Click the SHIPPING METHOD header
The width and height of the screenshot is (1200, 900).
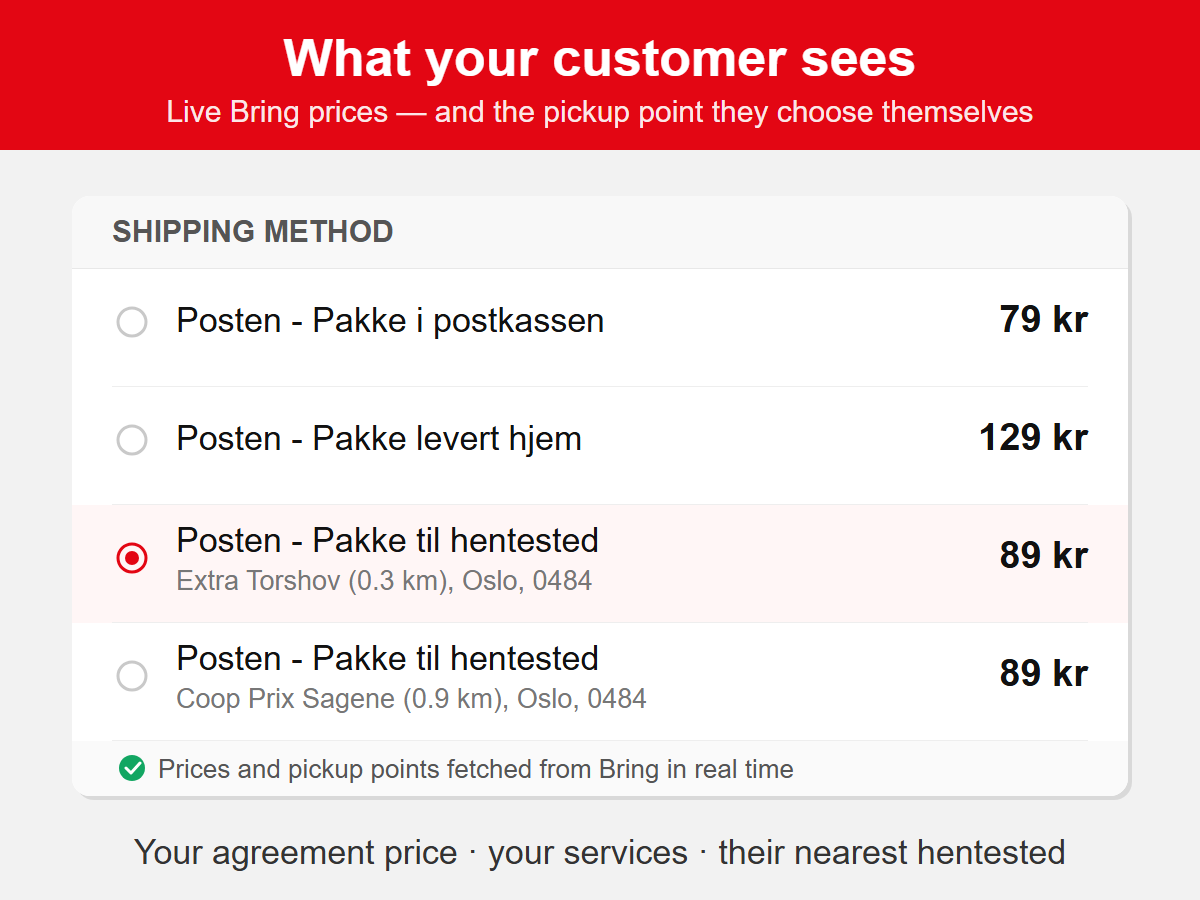point(252,232)
